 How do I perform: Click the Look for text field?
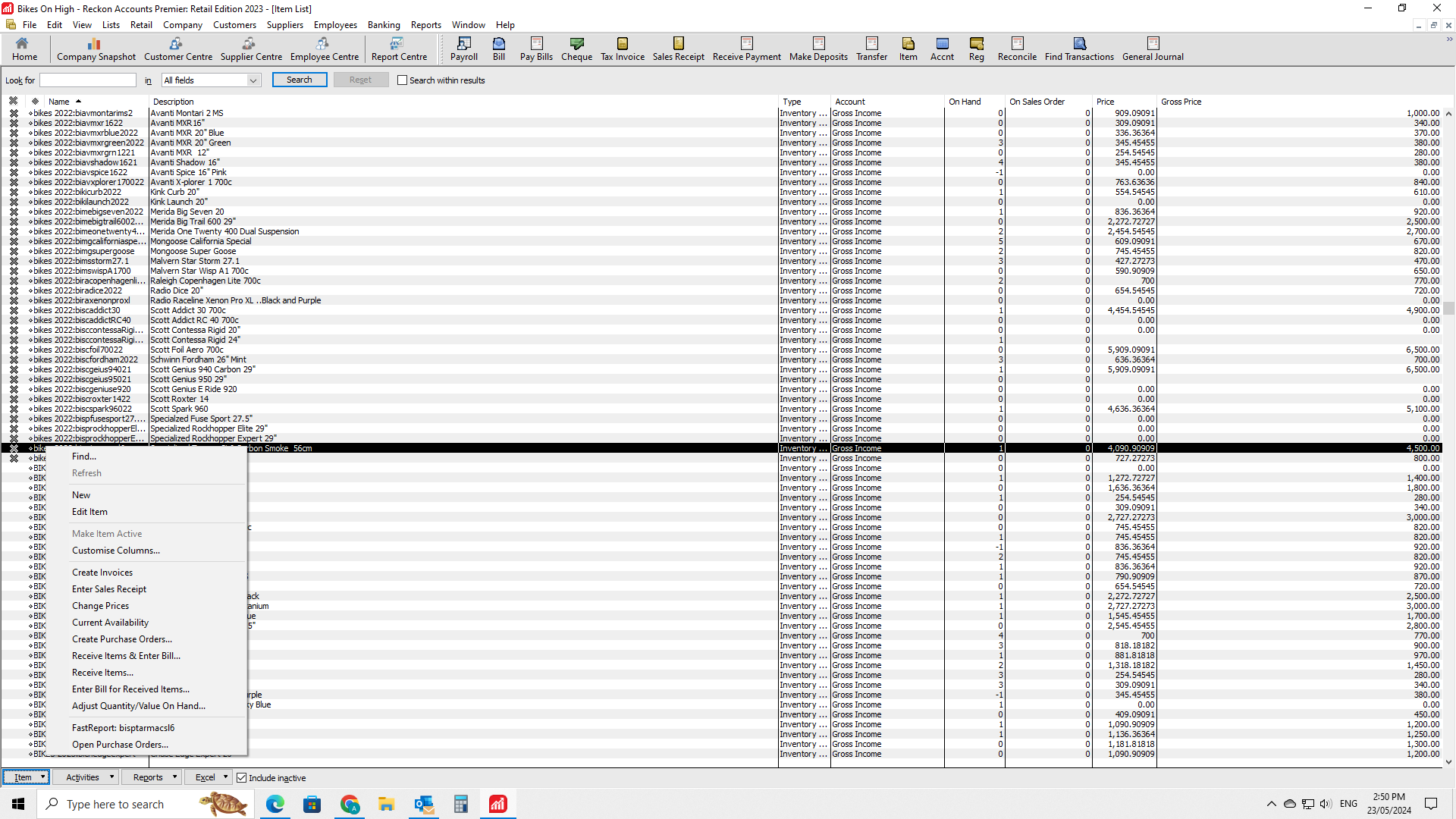(87, 80)
